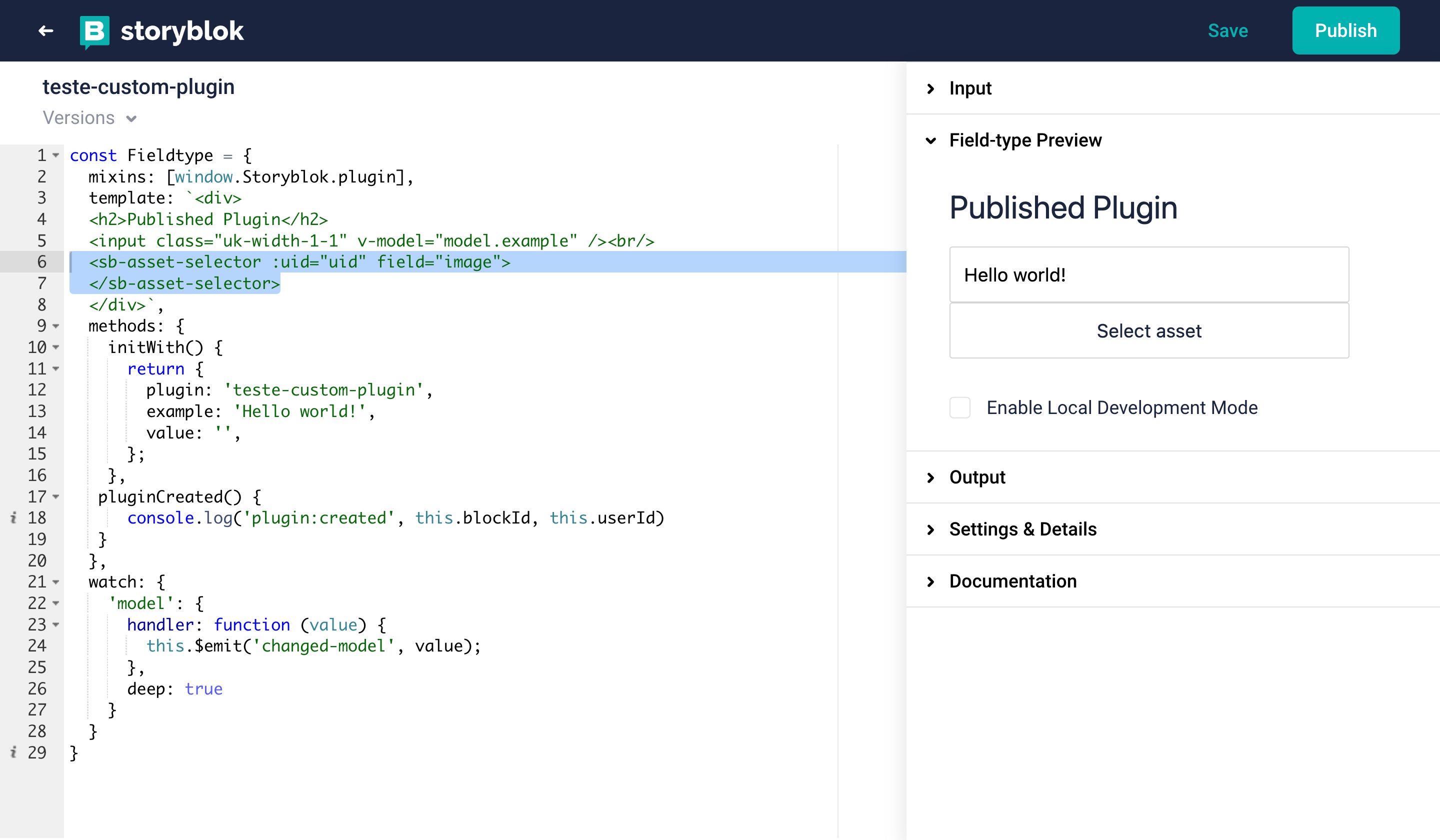Viewport: 1440px width, 840px height.
Task: Click the $emit 'changed-model' code line
Action: tap(313, 646)
